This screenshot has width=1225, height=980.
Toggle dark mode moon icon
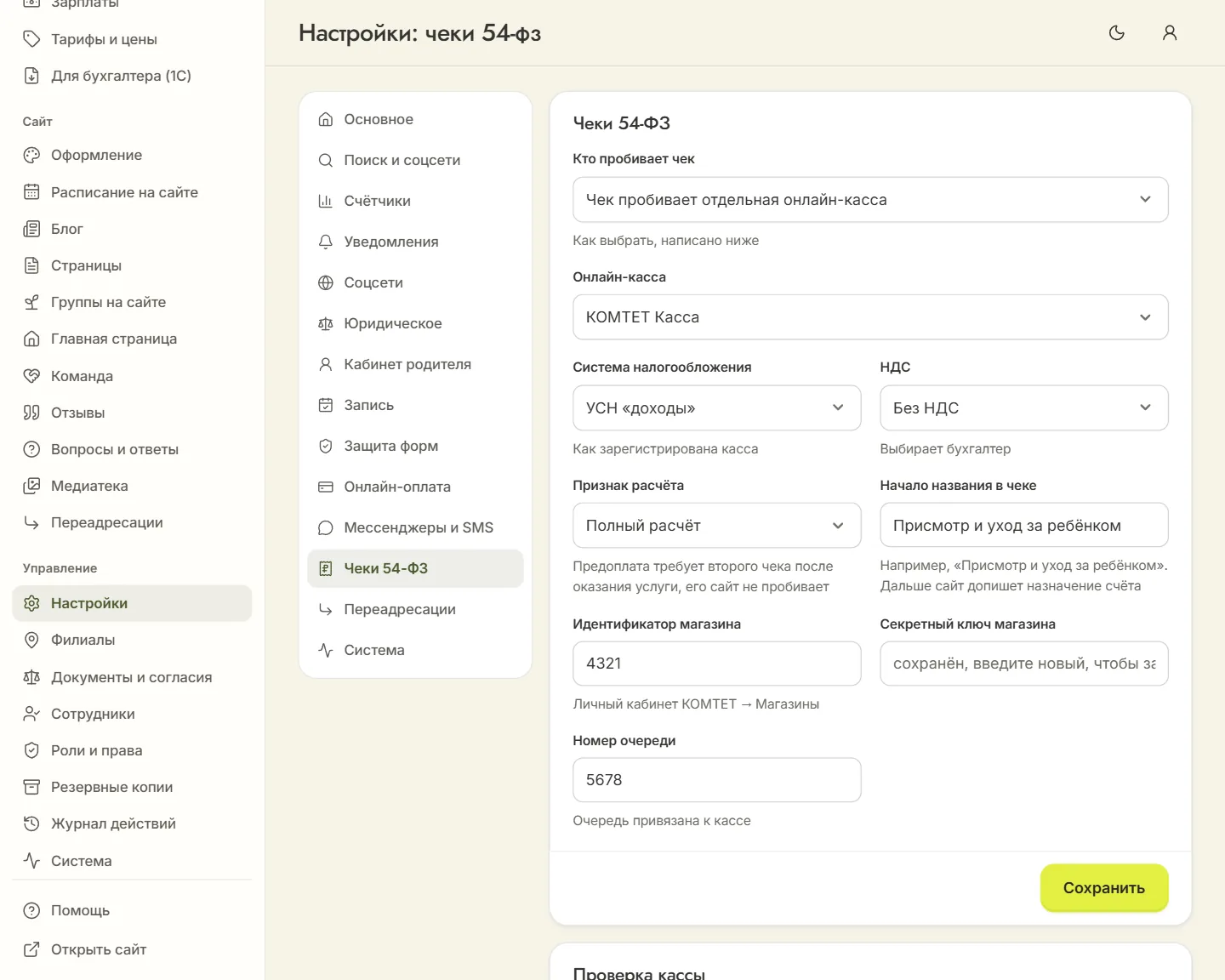pyautogui.click(x=1117, y=33)
